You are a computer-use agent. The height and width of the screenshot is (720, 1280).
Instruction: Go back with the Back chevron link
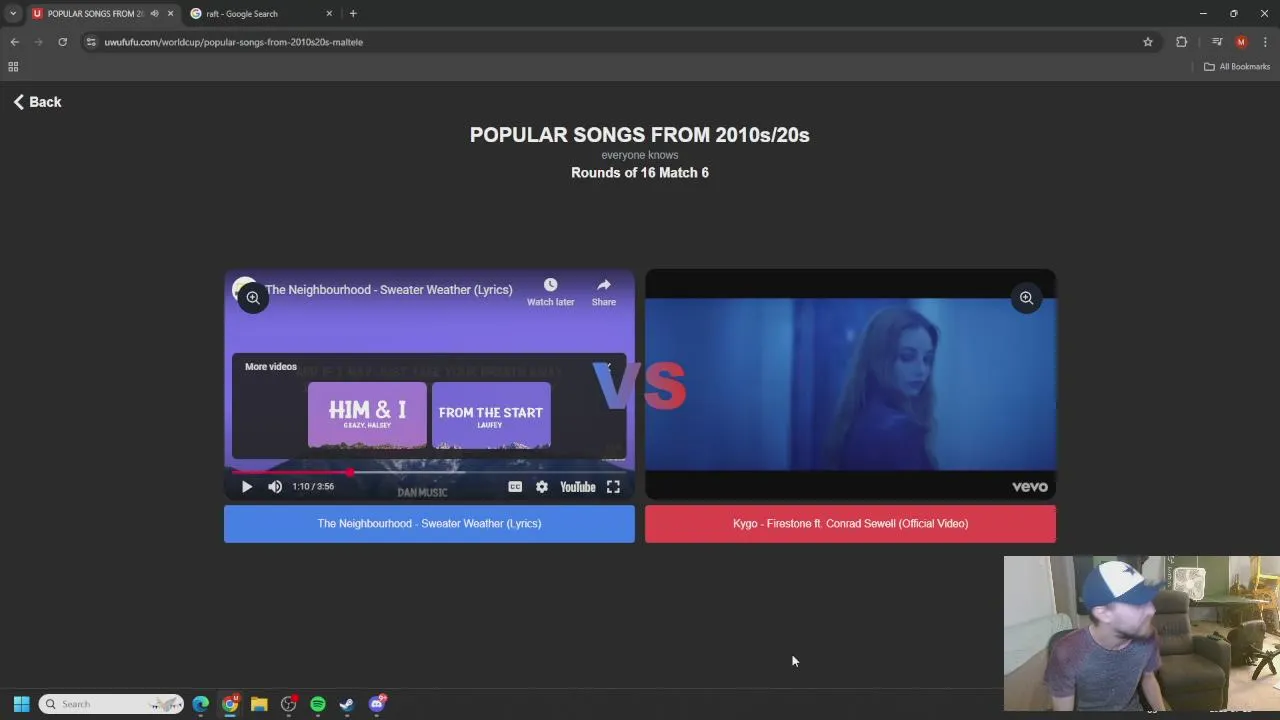pos(37,102)
